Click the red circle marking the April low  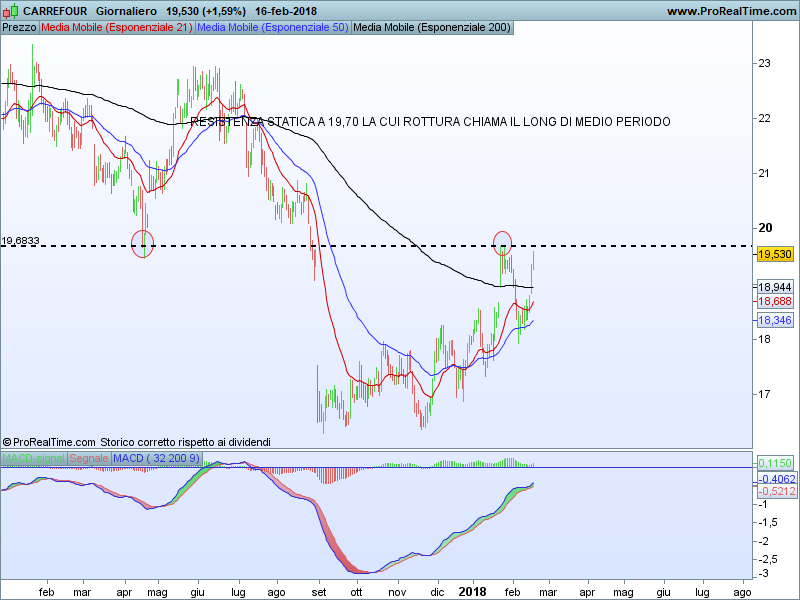[144, 243]
